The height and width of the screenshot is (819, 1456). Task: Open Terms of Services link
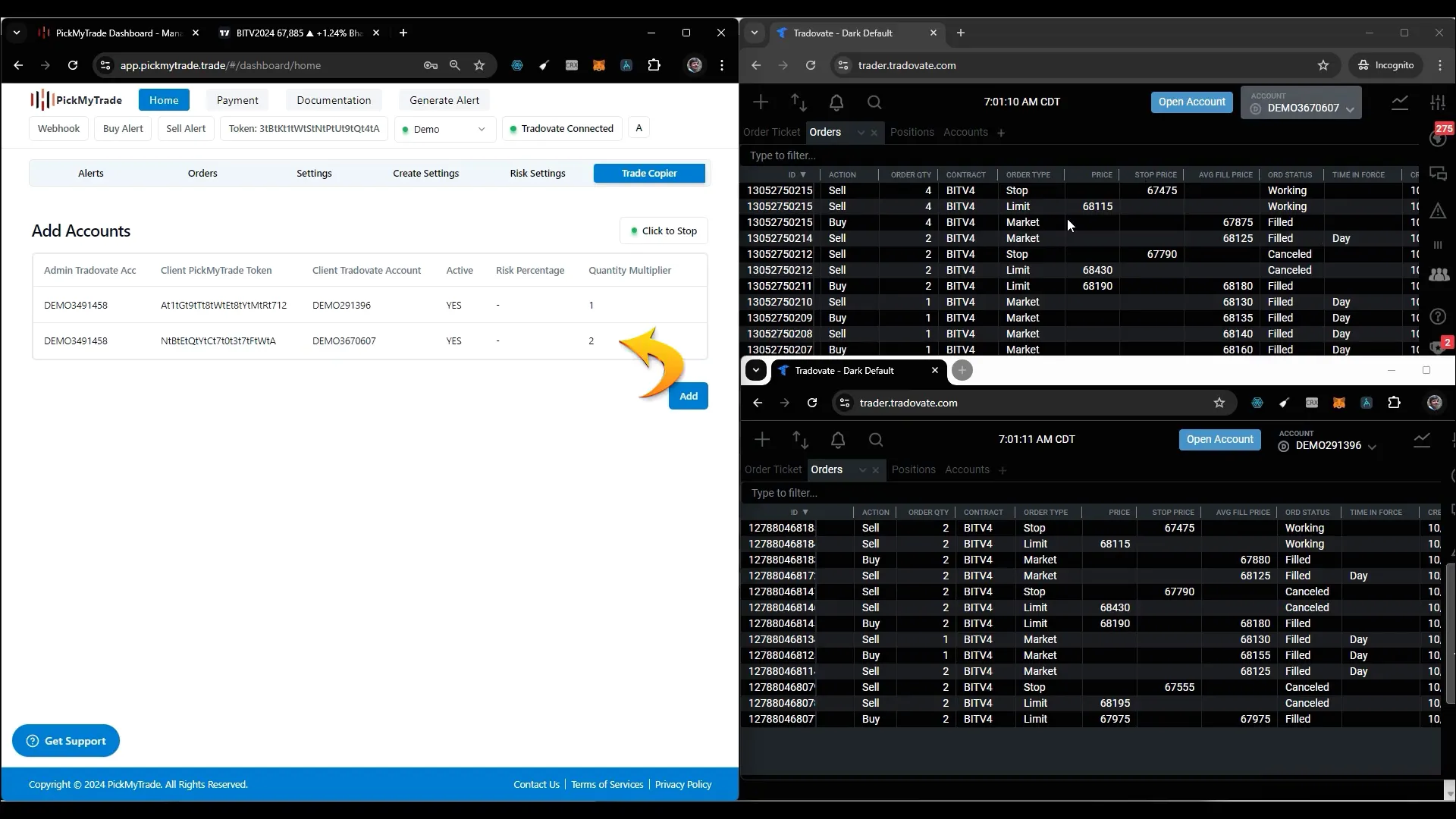tap(607, 784)
